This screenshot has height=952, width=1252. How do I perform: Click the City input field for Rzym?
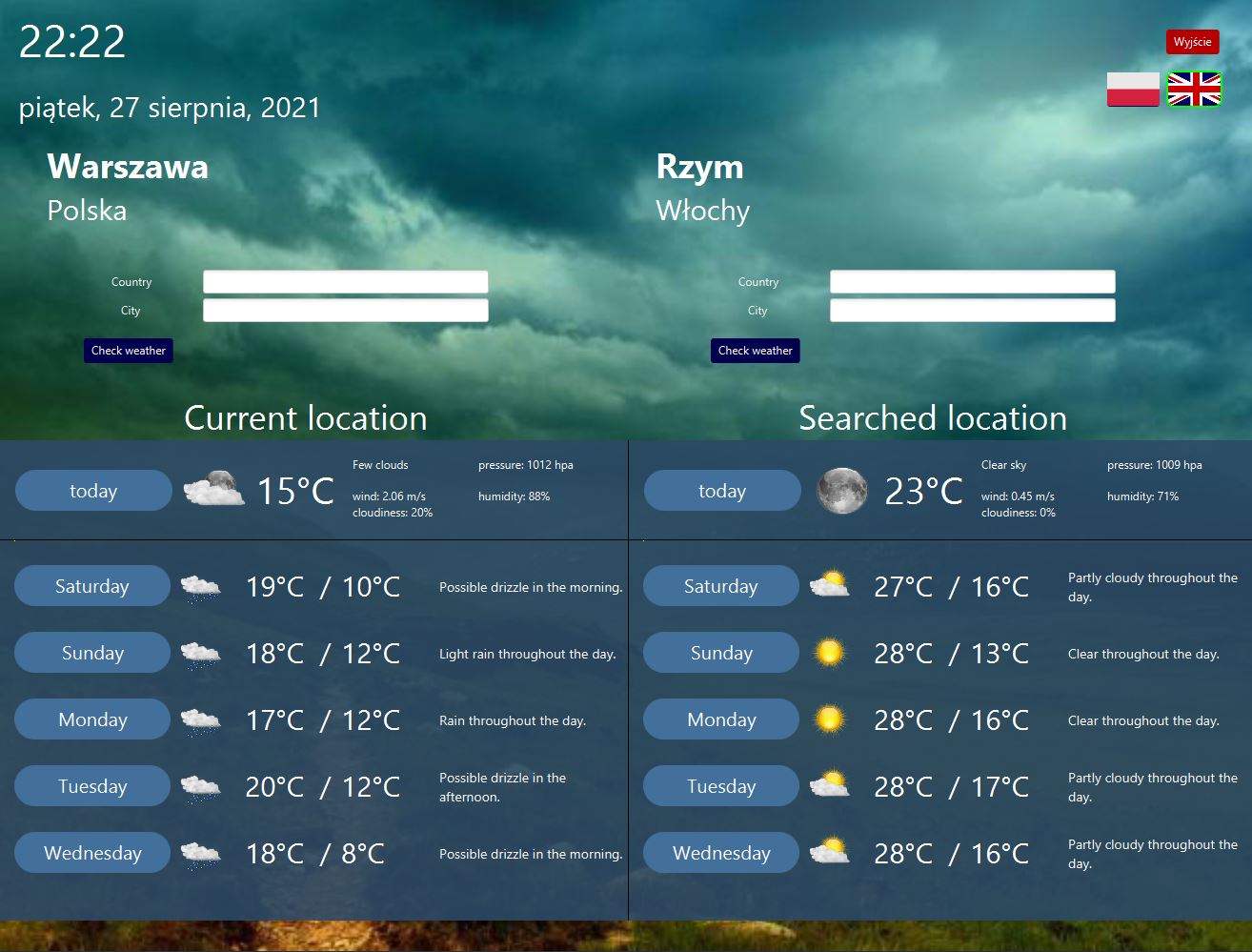pos(972,310)
